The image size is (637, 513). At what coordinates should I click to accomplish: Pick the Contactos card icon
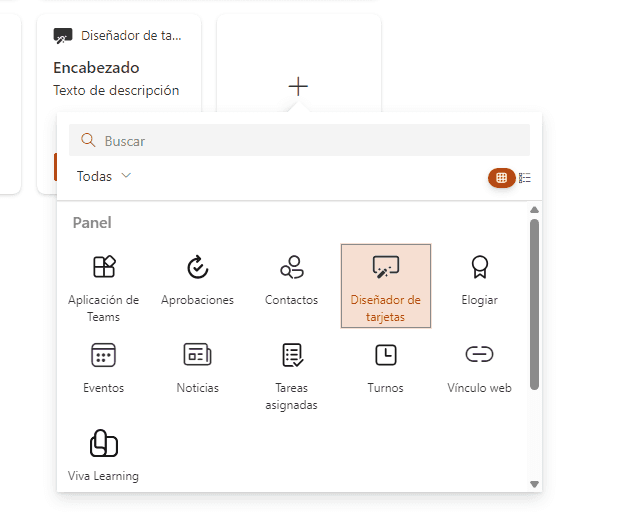tap(291, 267)
